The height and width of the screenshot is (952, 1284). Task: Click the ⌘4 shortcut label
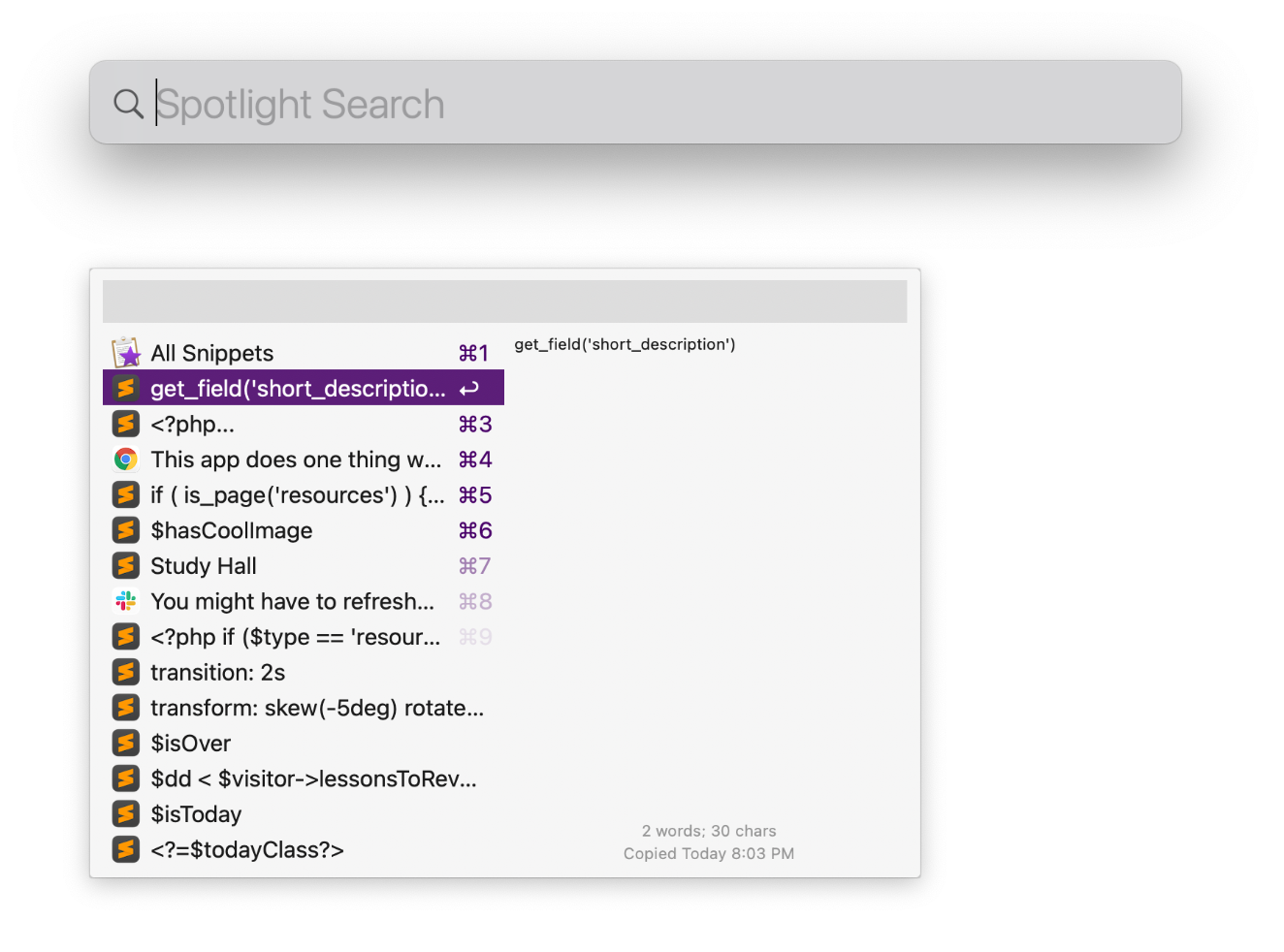click(475, 460)
